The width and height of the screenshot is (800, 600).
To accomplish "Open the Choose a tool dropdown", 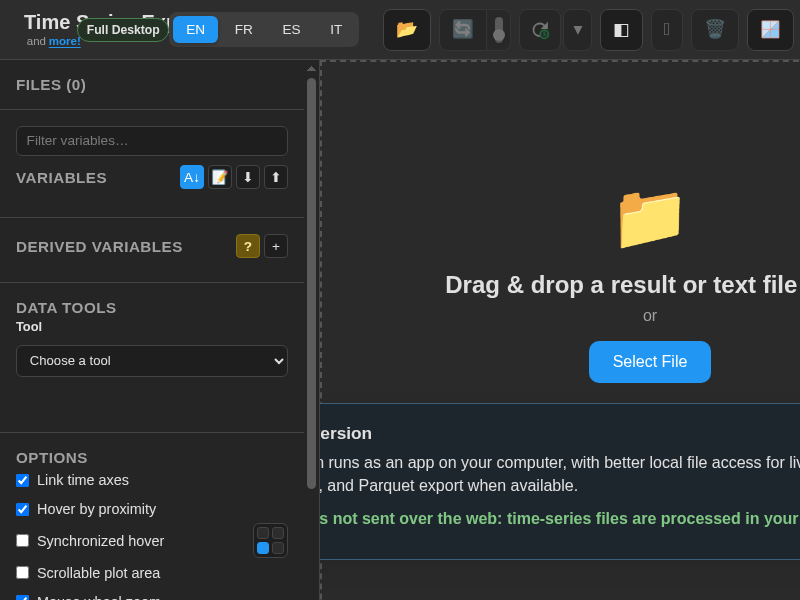I will [152, 361].
